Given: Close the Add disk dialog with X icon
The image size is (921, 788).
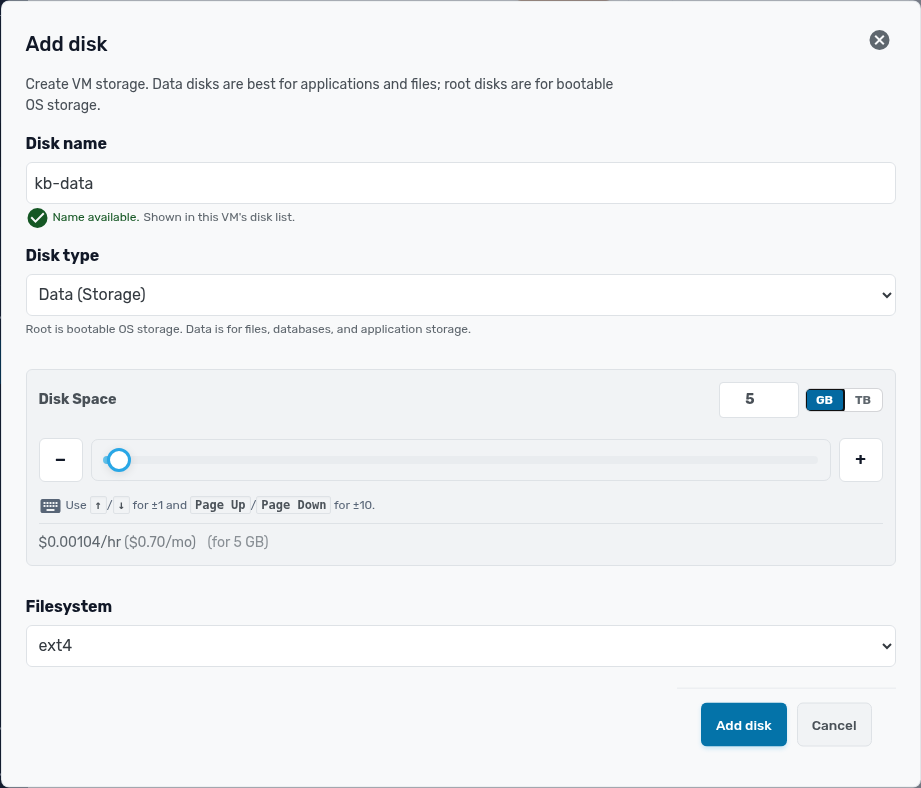Looking at the screenshot, I should tap(879, 40).
